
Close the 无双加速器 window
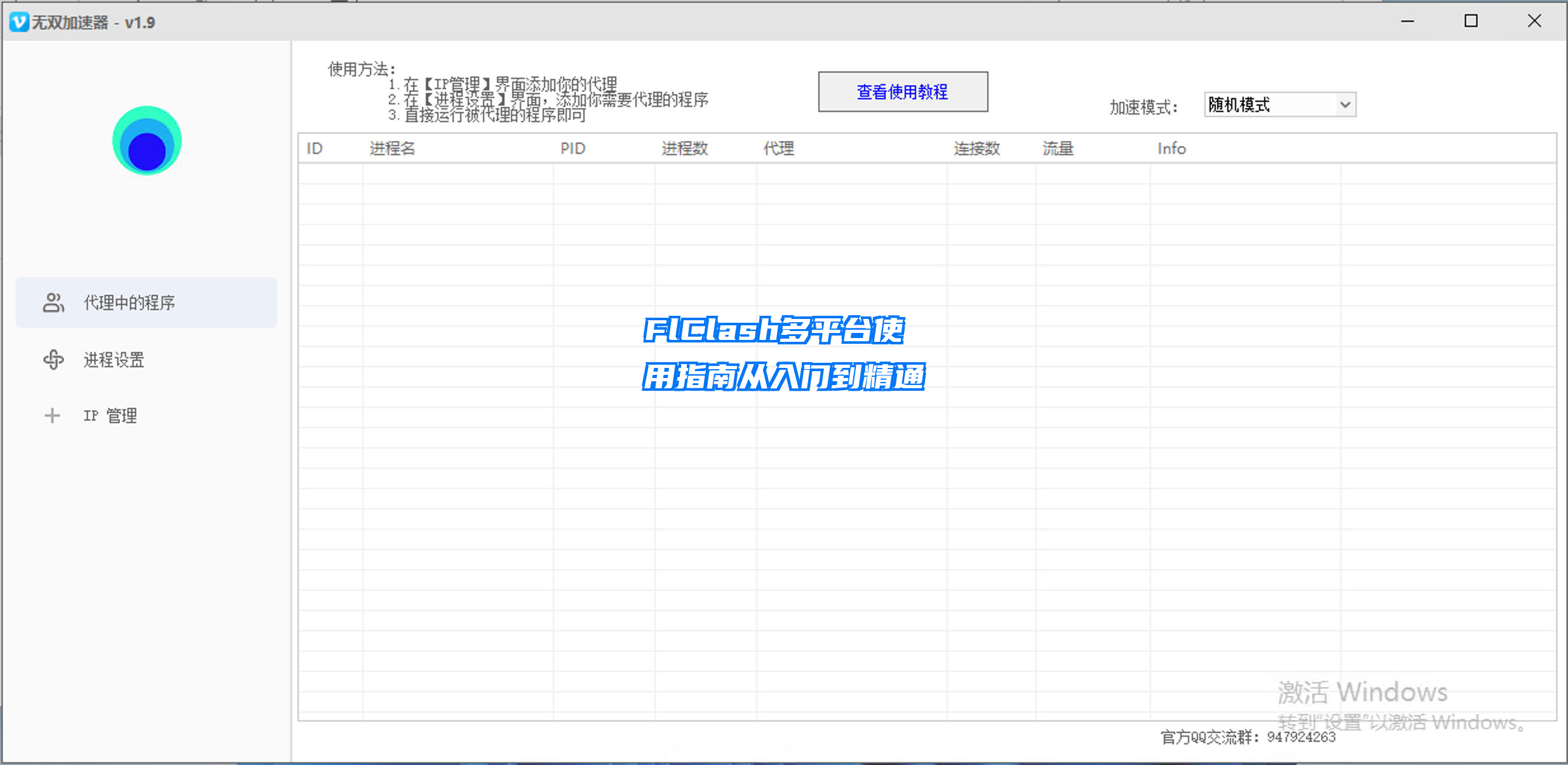(x=1534, y=21)
